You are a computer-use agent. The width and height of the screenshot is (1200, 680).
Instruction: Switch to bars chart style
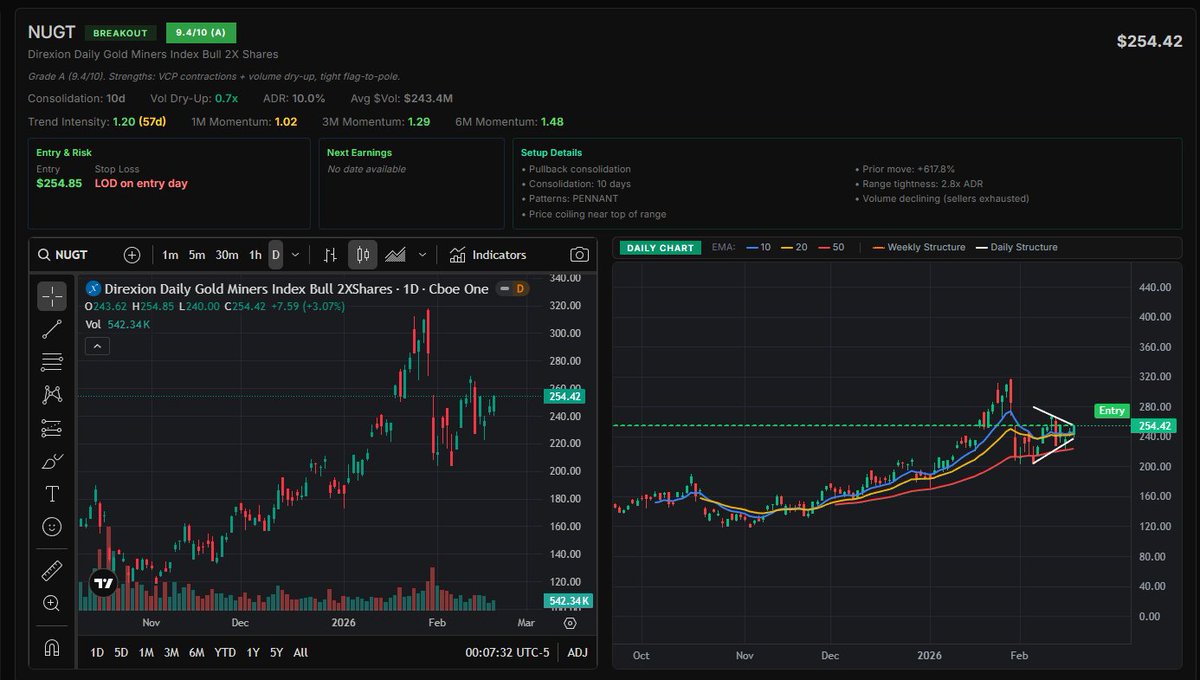330,255
